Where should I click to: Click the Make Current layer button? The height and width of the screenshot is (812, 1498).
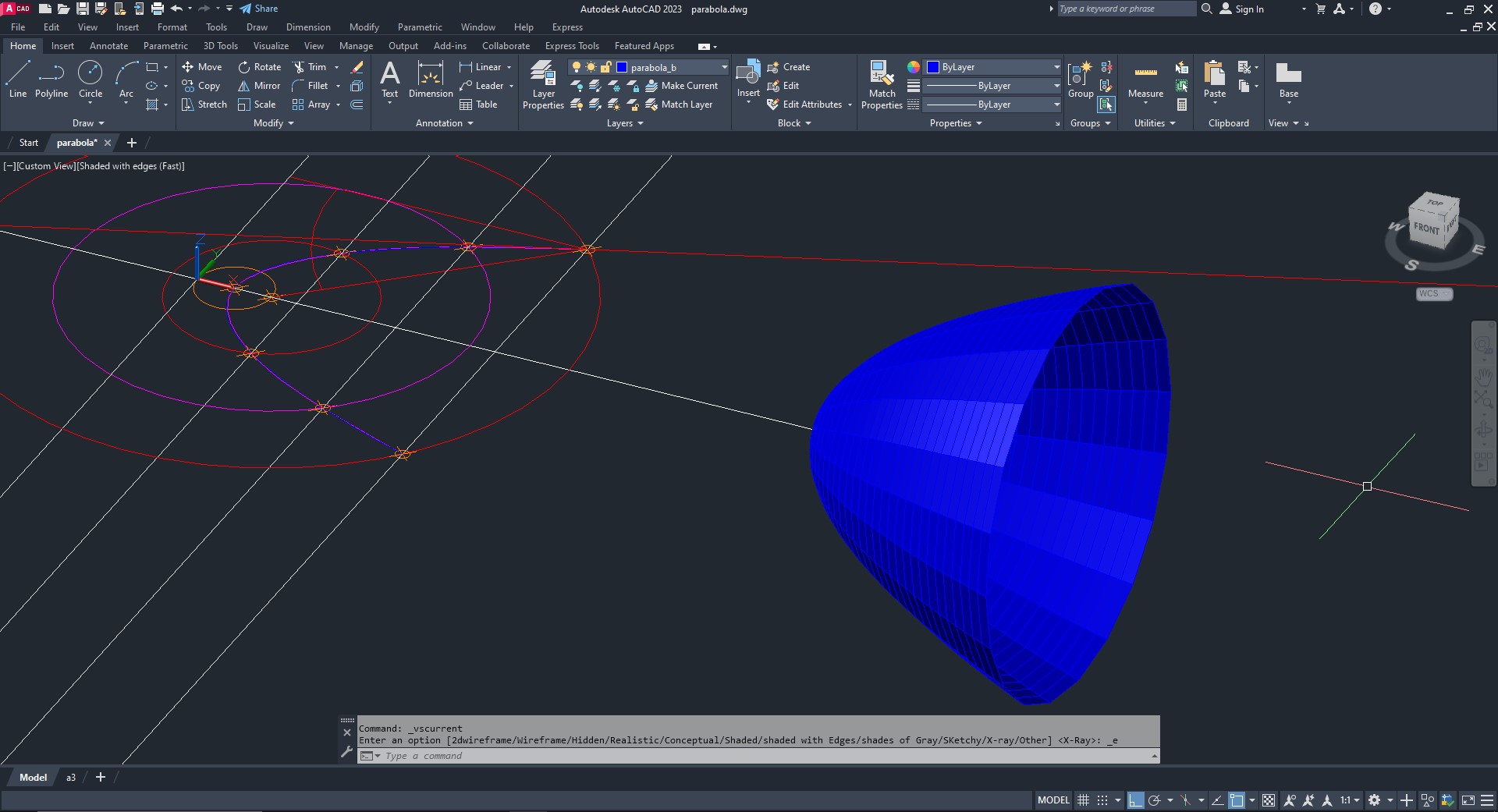[x=682, y=86]
